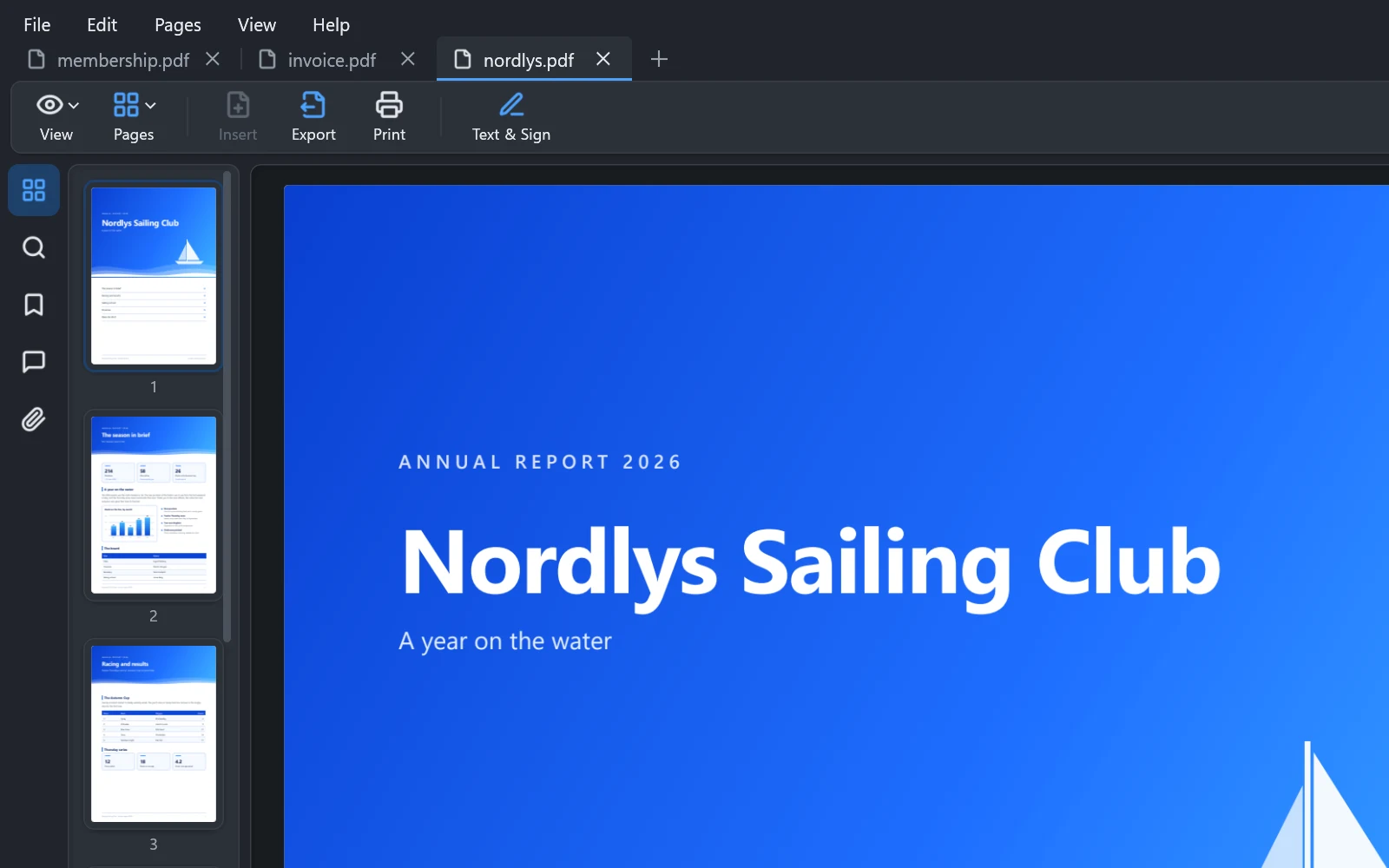Viewport: 1389px width, 868px height.
Task: Open the attachments paperclip panel
Action: tap(34, 419)
